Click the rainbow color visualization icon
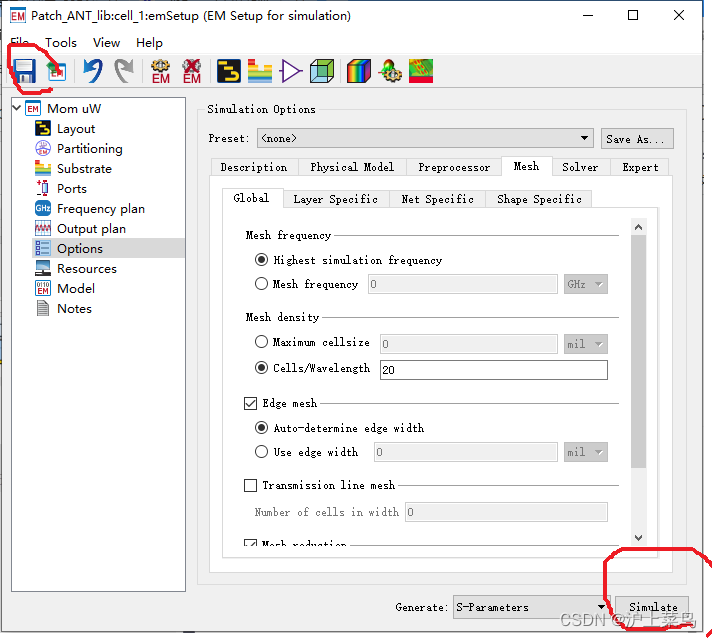Viewport: 712px width, 638px height. point(359,71)
